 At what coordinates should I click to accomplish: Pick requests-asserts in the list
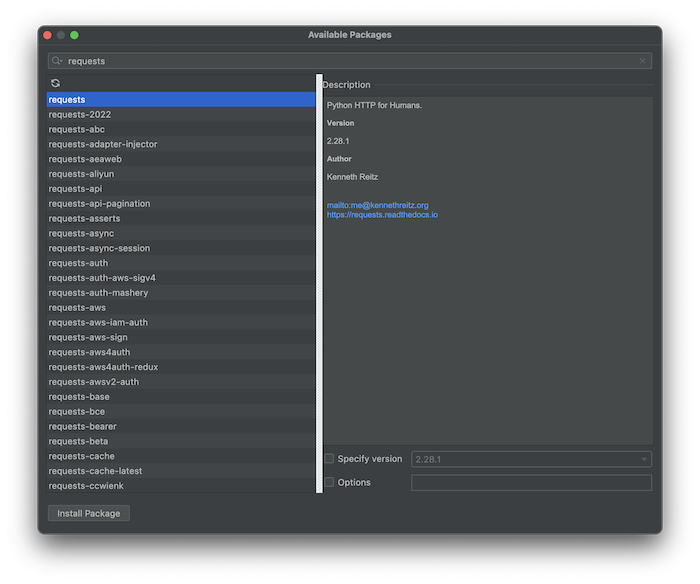pos(181,218)
